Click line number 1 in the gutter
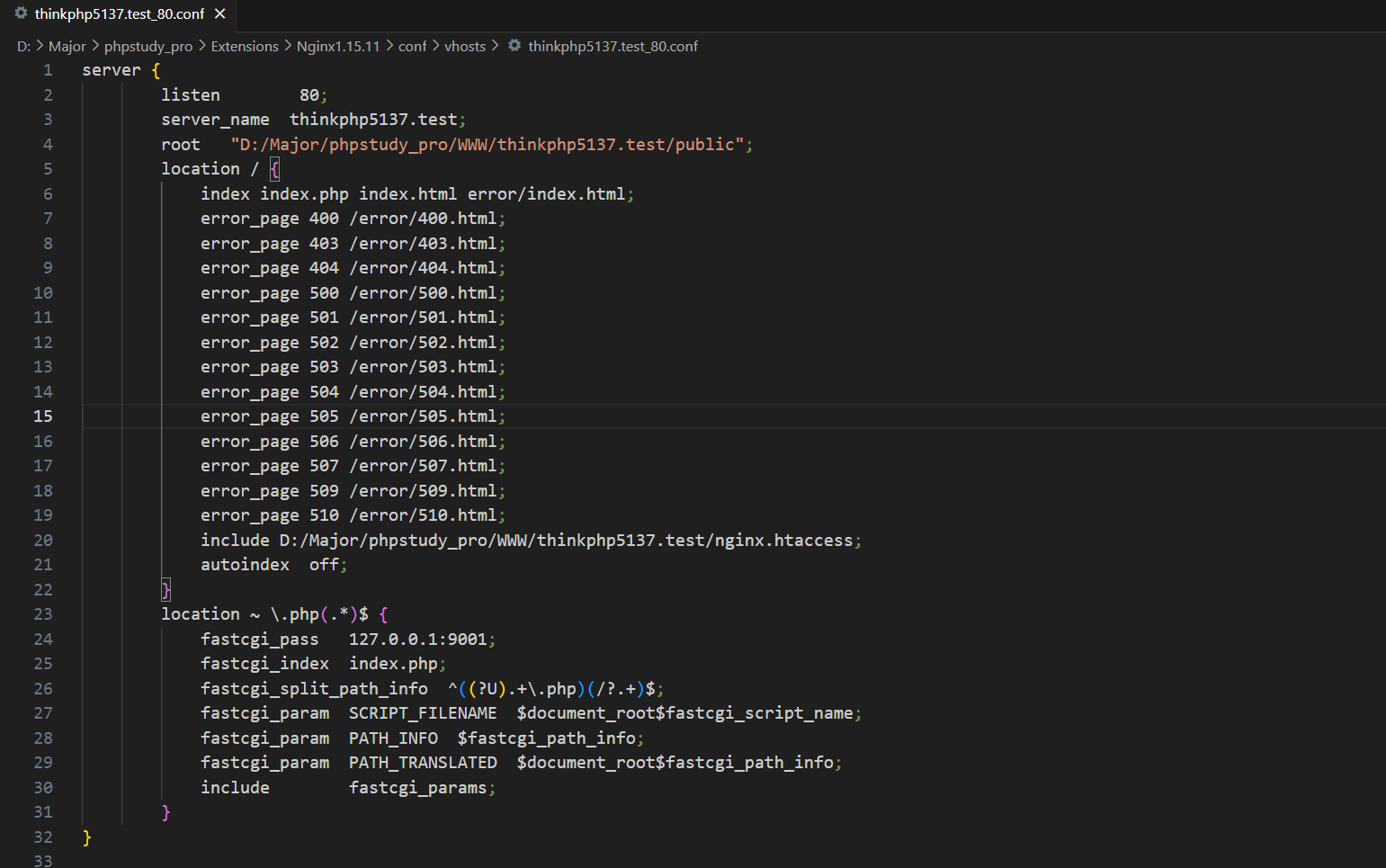The image size is (1386, 868). [x=48, y=70]
